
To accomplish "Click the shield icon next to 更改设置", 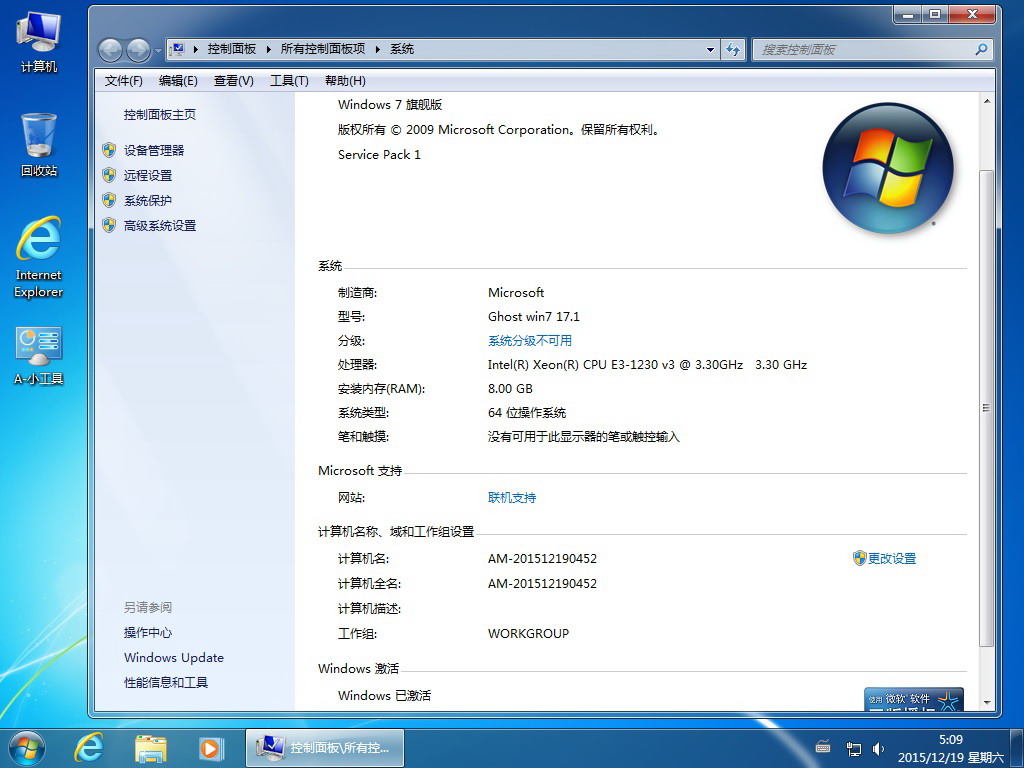I will click(x=859, y=558).
